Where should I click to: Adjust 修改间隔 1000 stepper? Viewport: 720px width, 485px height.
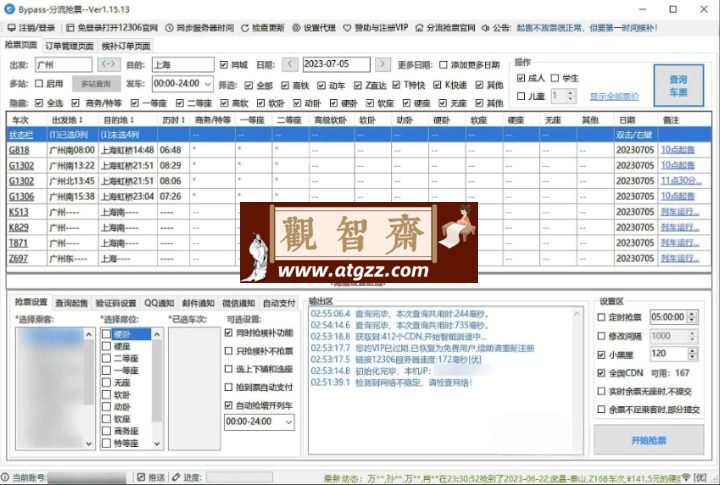tap(692, 336)
